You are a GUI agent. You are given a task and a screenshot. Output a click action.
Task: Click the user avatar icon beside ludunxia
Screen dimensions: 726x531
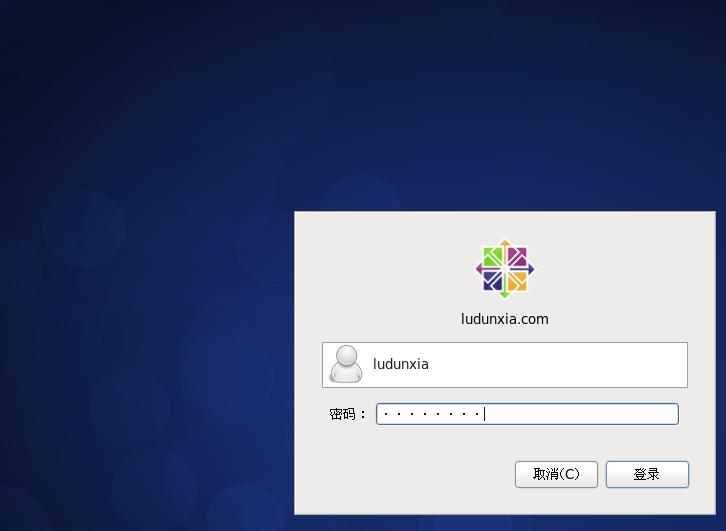click(346, 364)
